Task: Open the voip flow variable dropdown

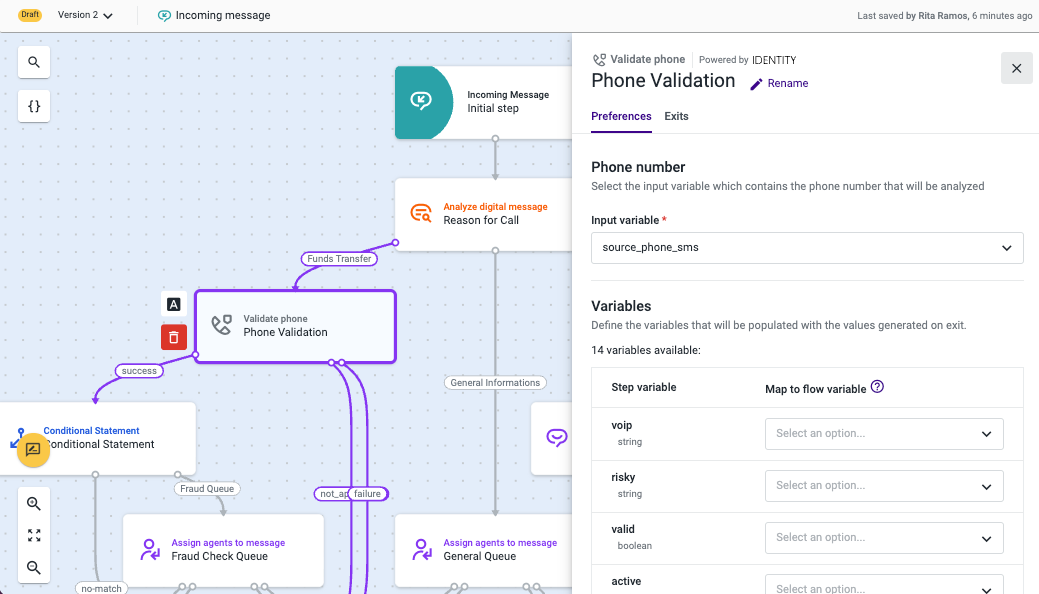Action: 884,434
